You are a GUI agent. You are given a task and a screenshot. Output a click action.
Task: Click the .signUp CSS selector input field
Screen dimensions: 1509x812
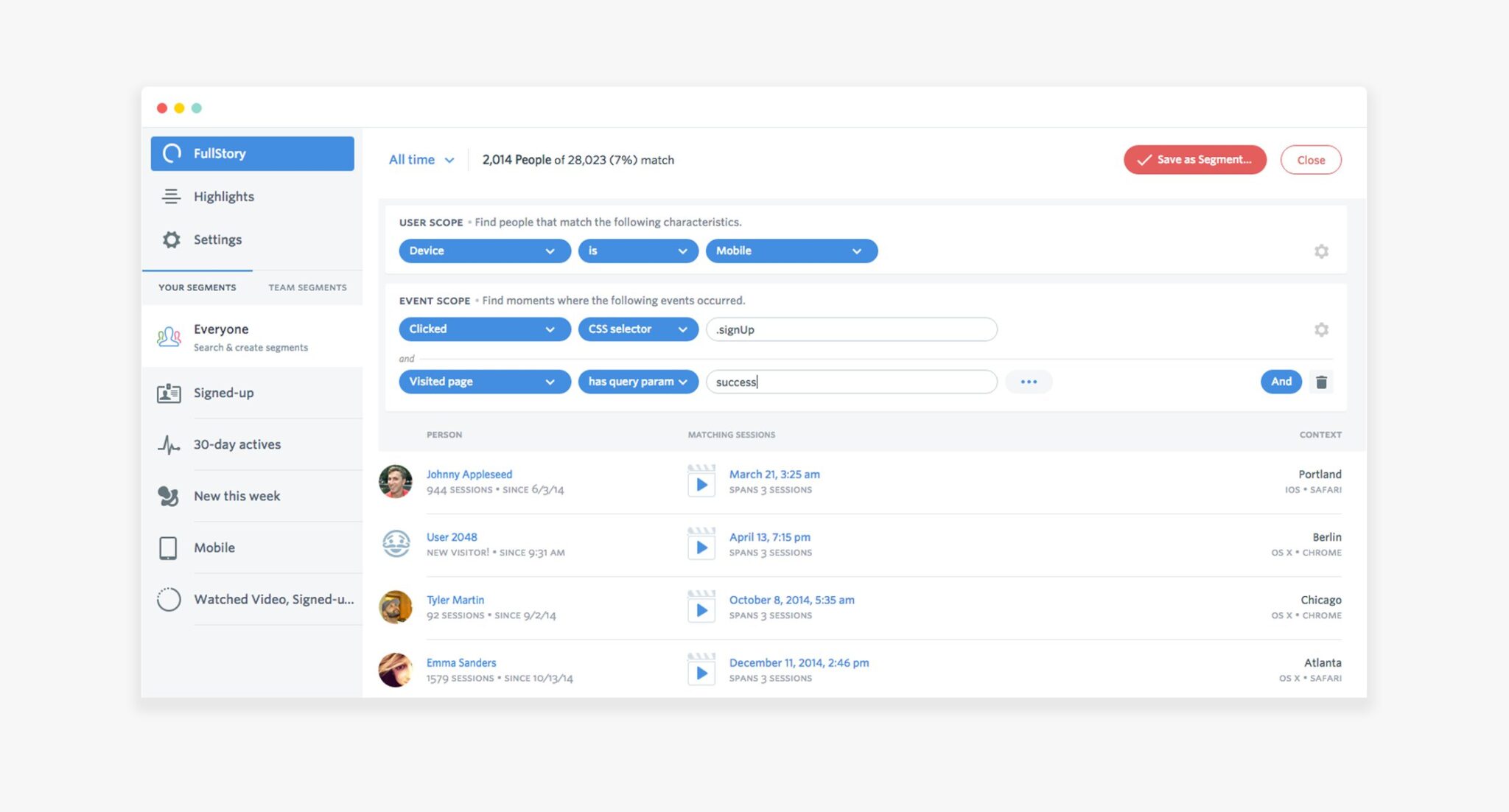click(851, 329)
